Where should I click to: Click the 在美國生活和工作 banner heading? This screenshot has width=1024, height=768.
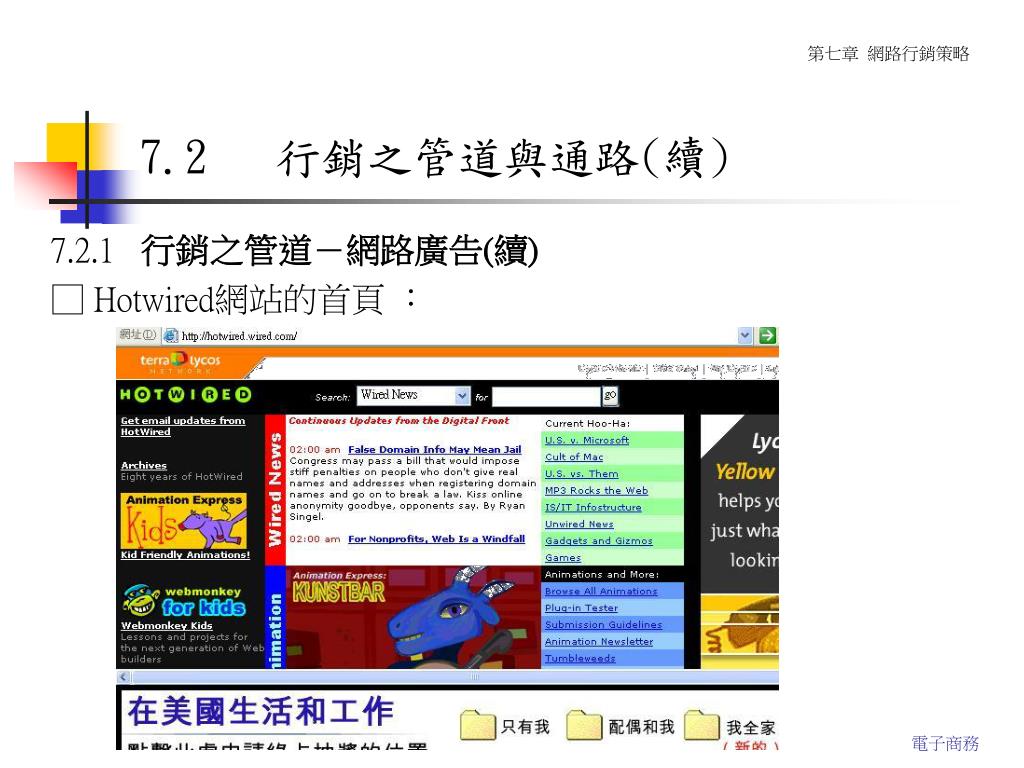pos(260,712)
